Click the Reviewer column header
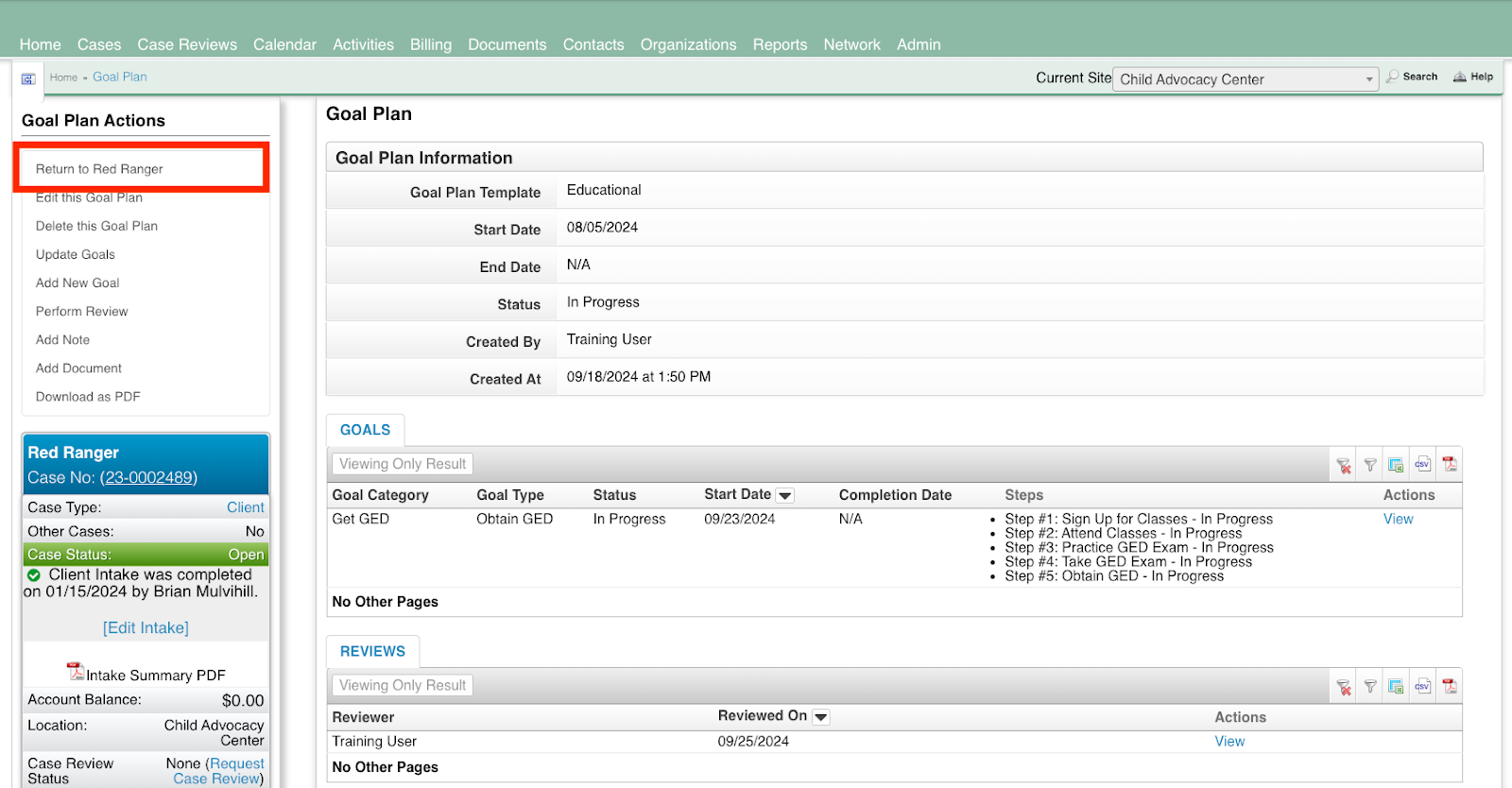Screen dimensions: 1512x788 363,717
